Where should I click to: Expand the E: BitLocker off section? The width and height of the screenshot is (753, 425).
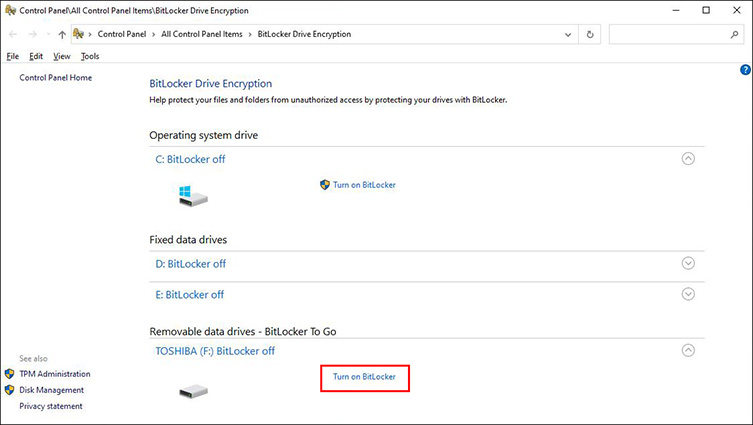coord(688,294)
